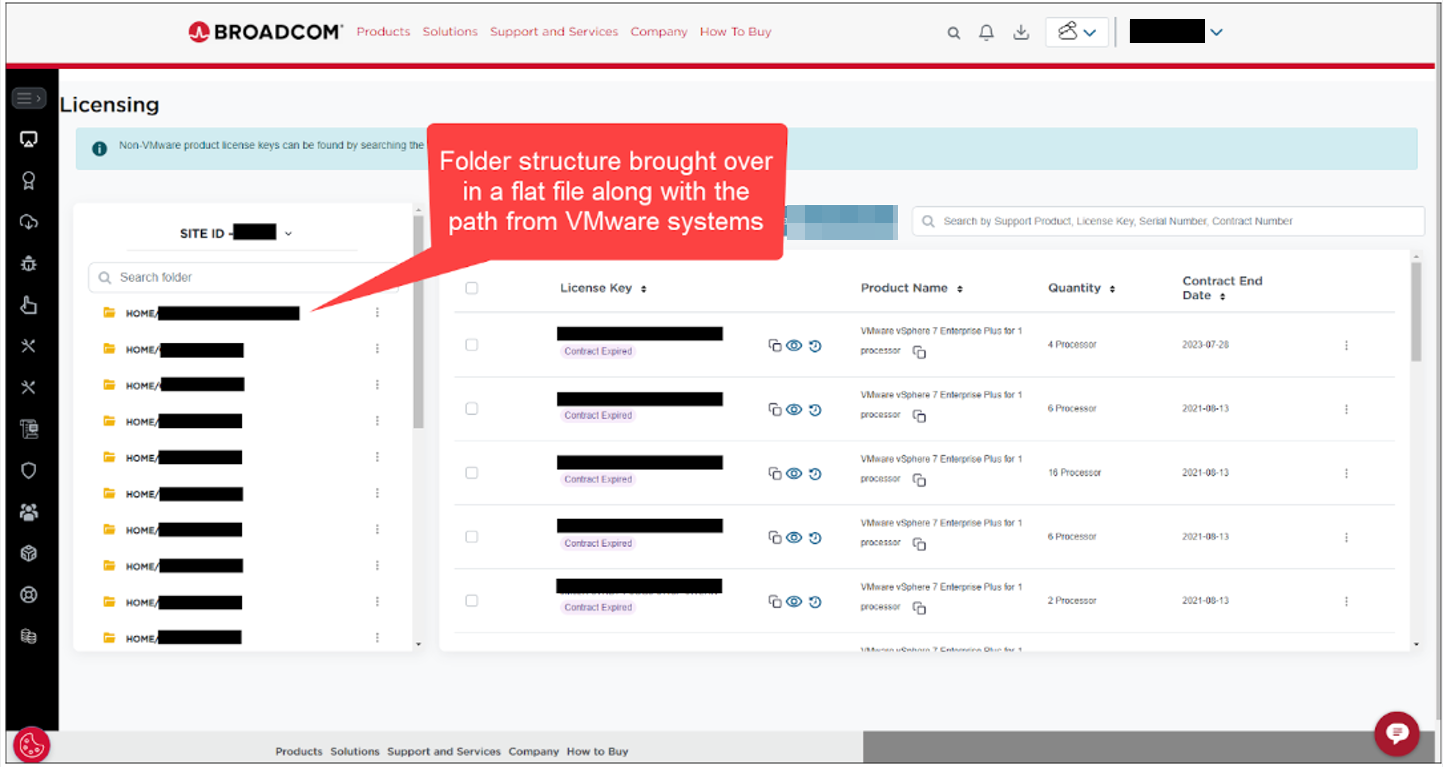
Task: Open the bug icon in sidebar
Action: coord(28,264)
